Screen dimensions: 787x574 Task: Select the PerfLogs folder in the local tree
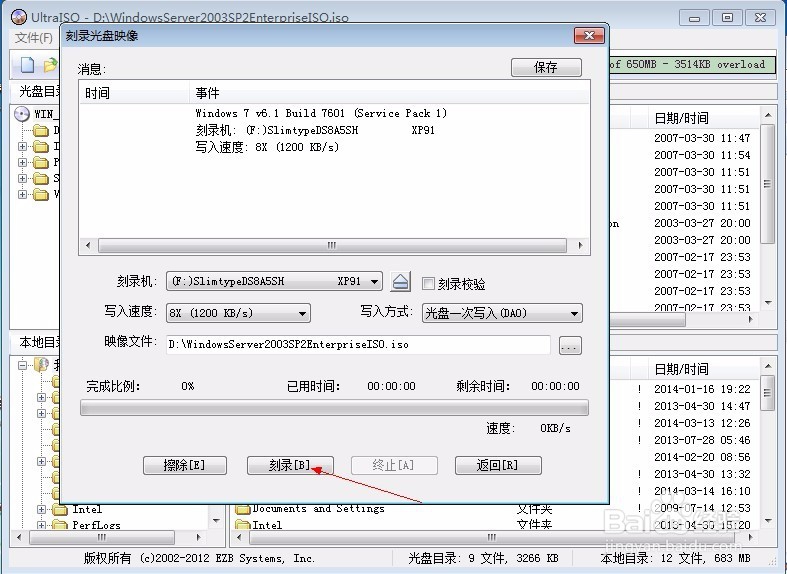pyautogui.click(x=96, y=525)
